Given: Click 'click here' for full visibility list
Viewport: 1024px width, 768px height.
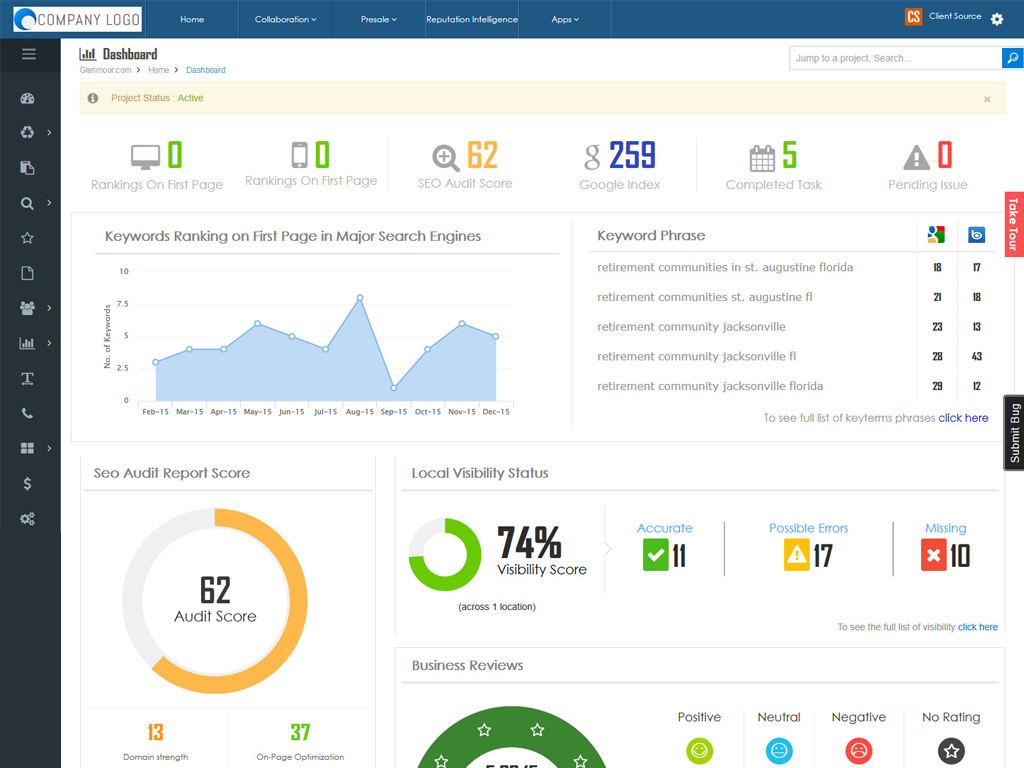Looking at the screenshot, I should pyautogui.click(x=977, y=627).
